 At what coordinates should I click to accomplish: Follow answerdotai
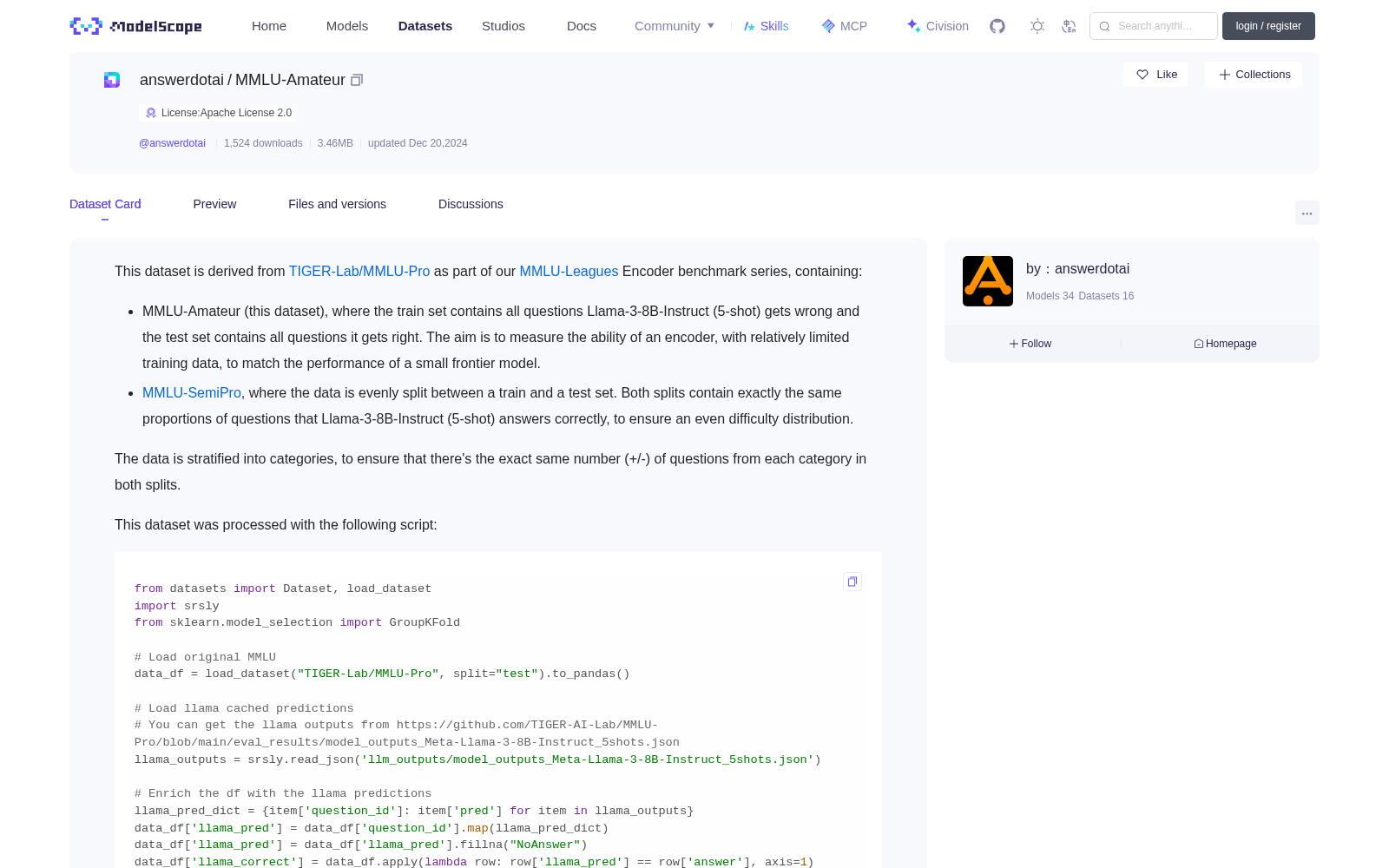click(x=1030, y=344)
